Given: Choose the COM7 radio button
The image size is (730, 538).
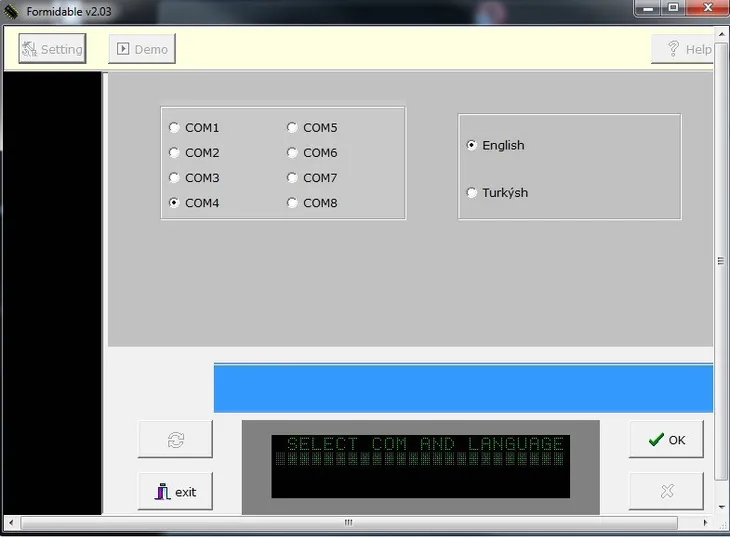Looking at the screenshot, I should pyautogui.click(x=293, y=178).
